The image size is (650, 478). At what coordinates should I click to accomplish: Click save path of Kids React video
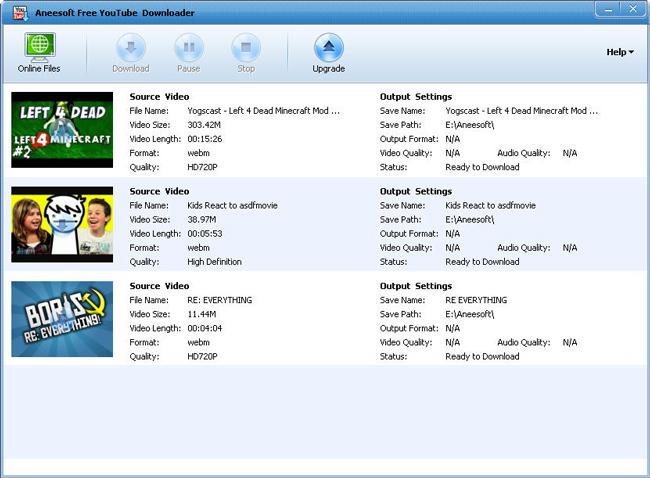[x=470, y=219]
